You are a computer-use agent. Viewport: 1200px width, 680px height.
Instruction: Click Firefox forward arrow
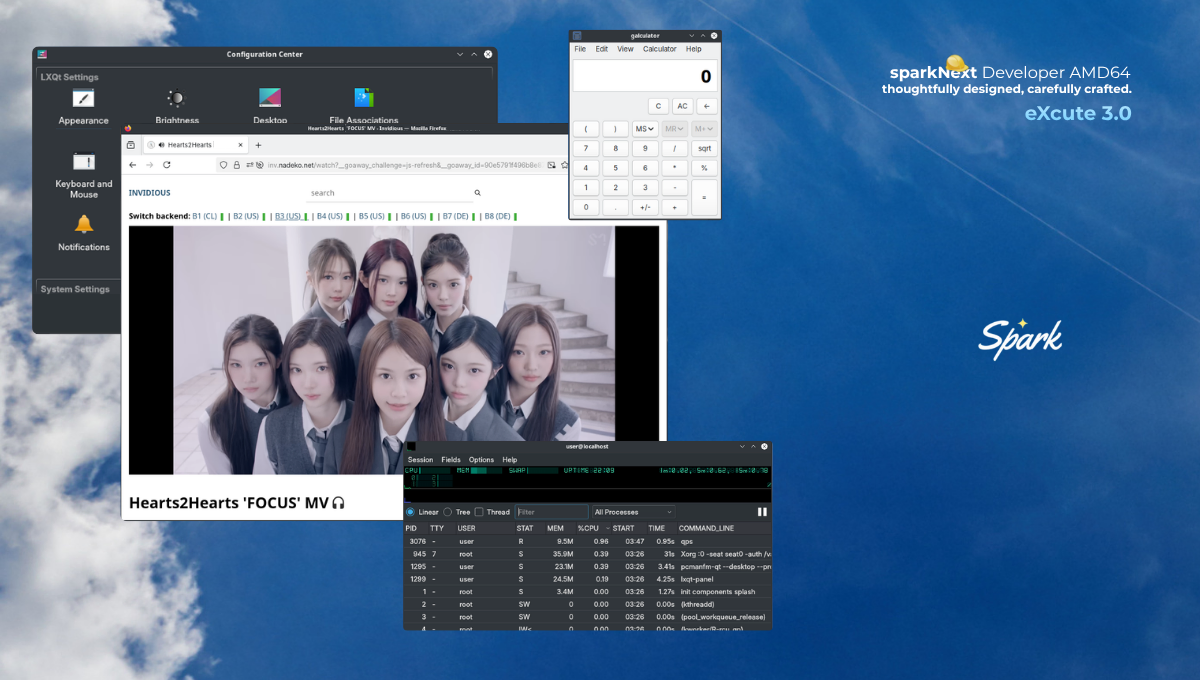coord(149,165)
